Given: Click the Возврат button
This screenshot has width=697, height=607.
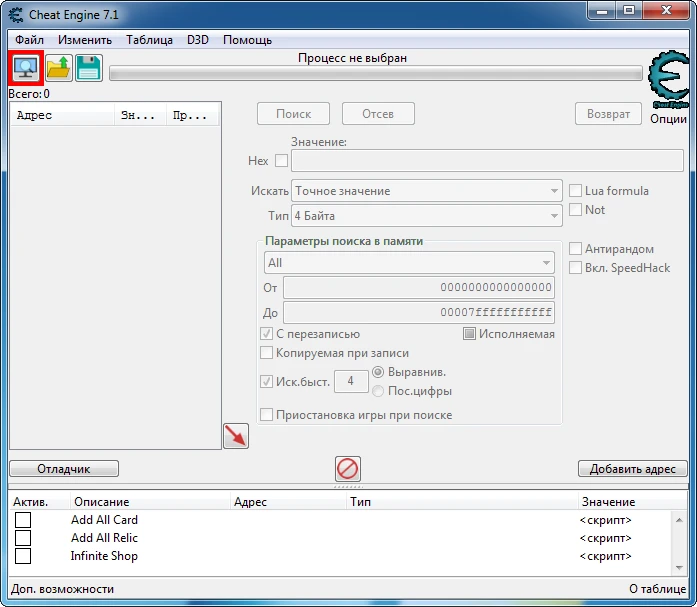Looking at the screenshot, I should point(608,114).
